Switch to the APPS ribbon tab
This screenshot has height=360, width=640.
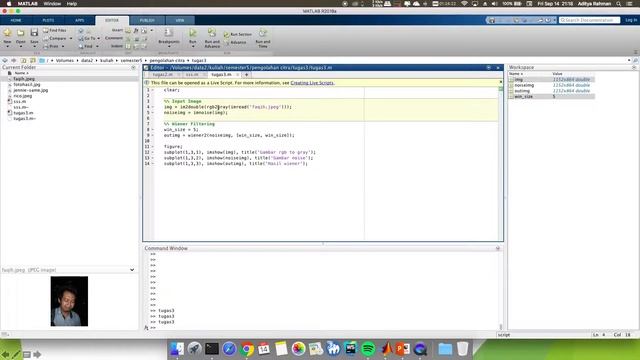coord(80,20)
